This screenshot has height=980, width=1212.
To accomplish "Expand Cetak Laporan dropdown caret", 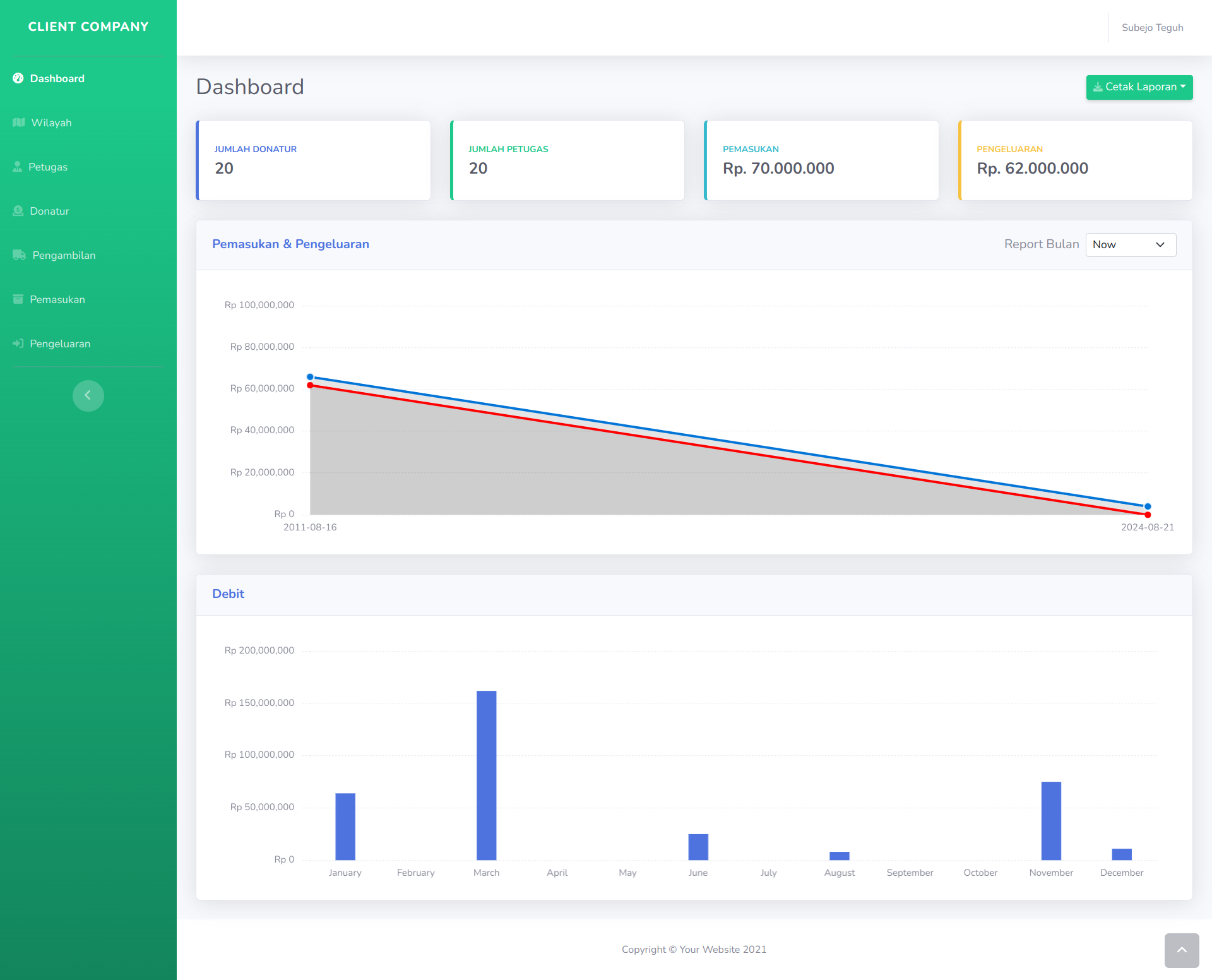I will [x=1183, y=87].
